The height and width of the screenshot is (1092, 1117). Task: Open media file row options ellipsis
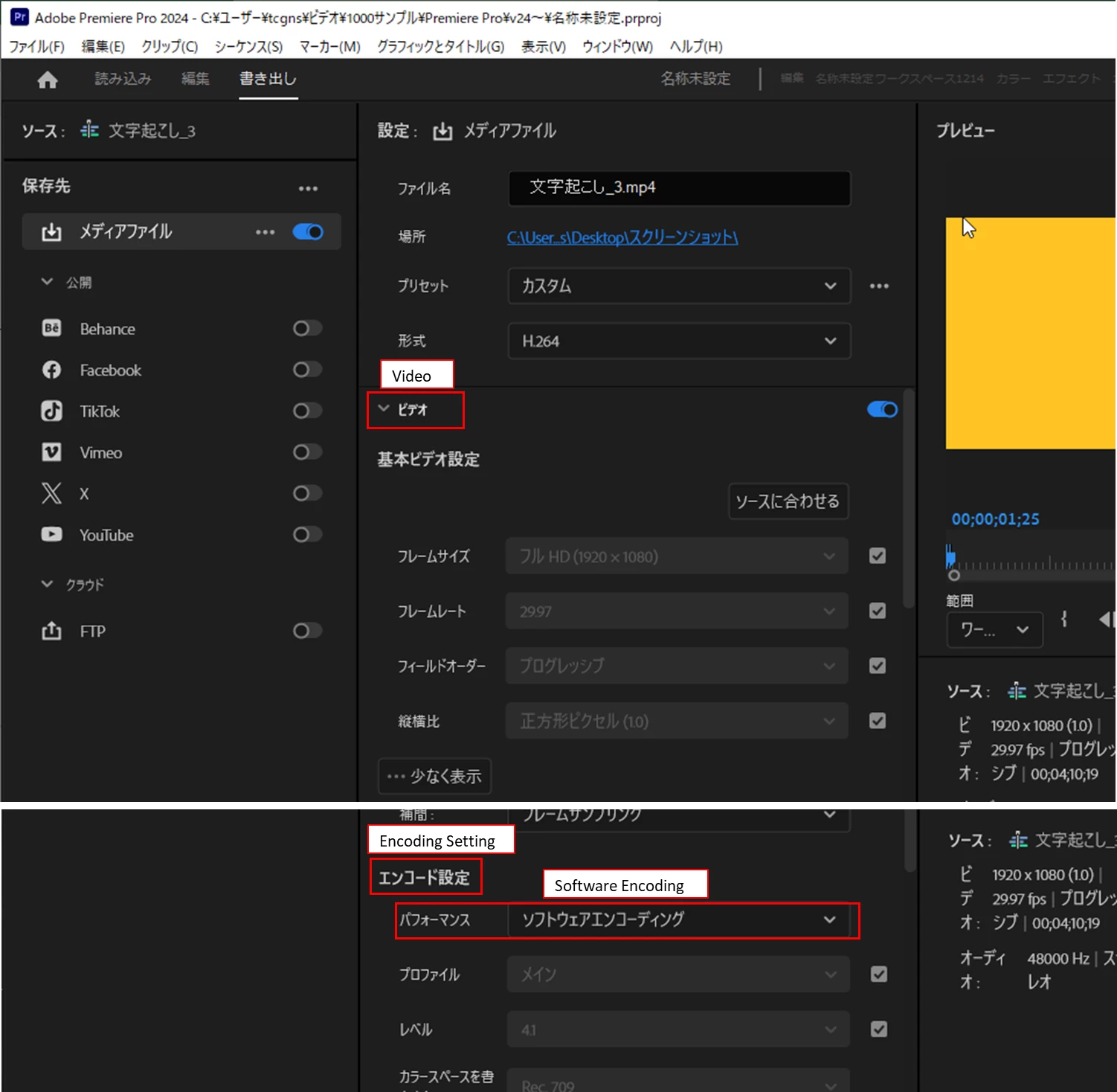coord(265,232)
